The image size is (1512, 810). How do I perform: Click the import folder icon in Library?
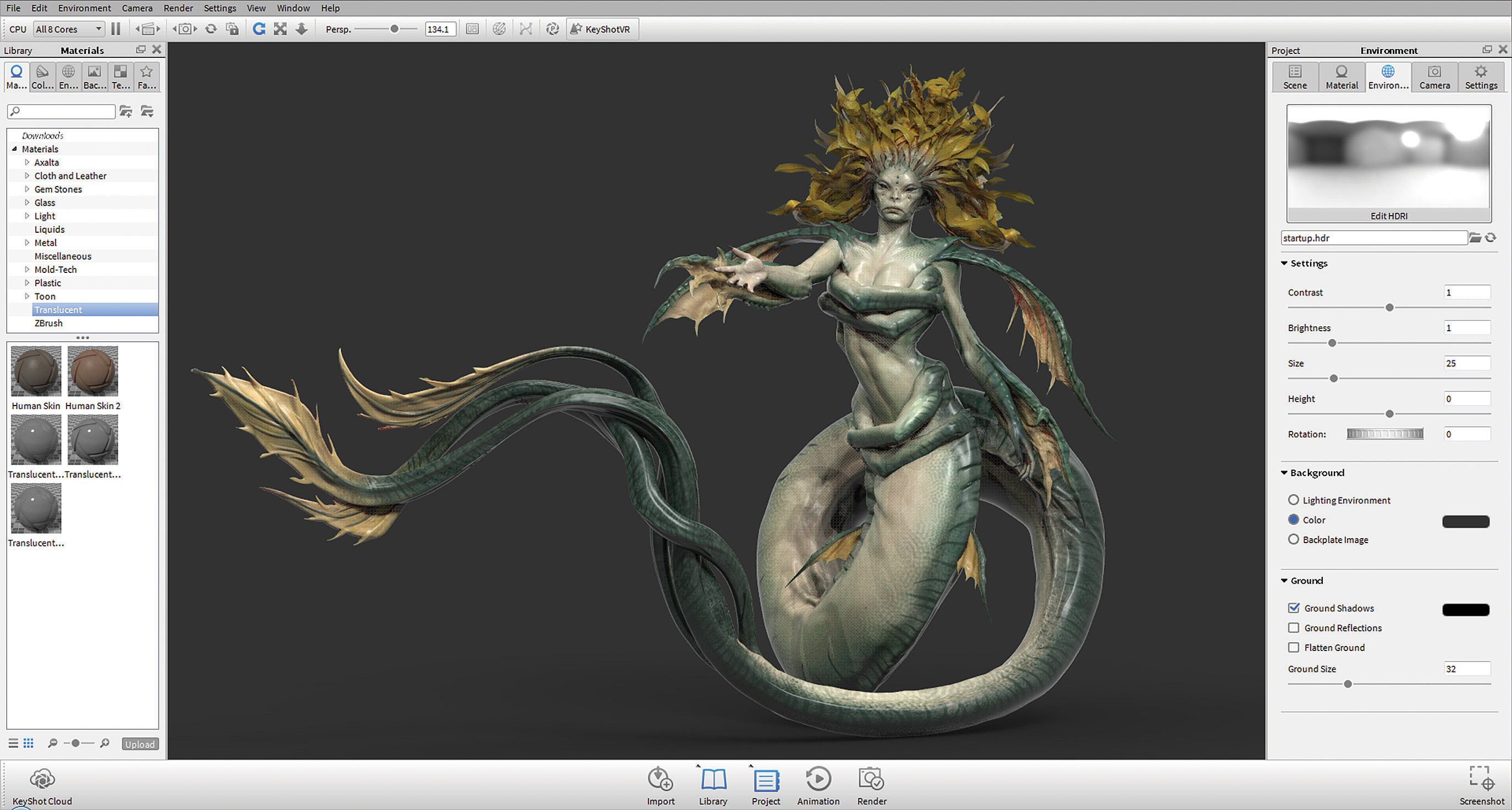(147, 111)
